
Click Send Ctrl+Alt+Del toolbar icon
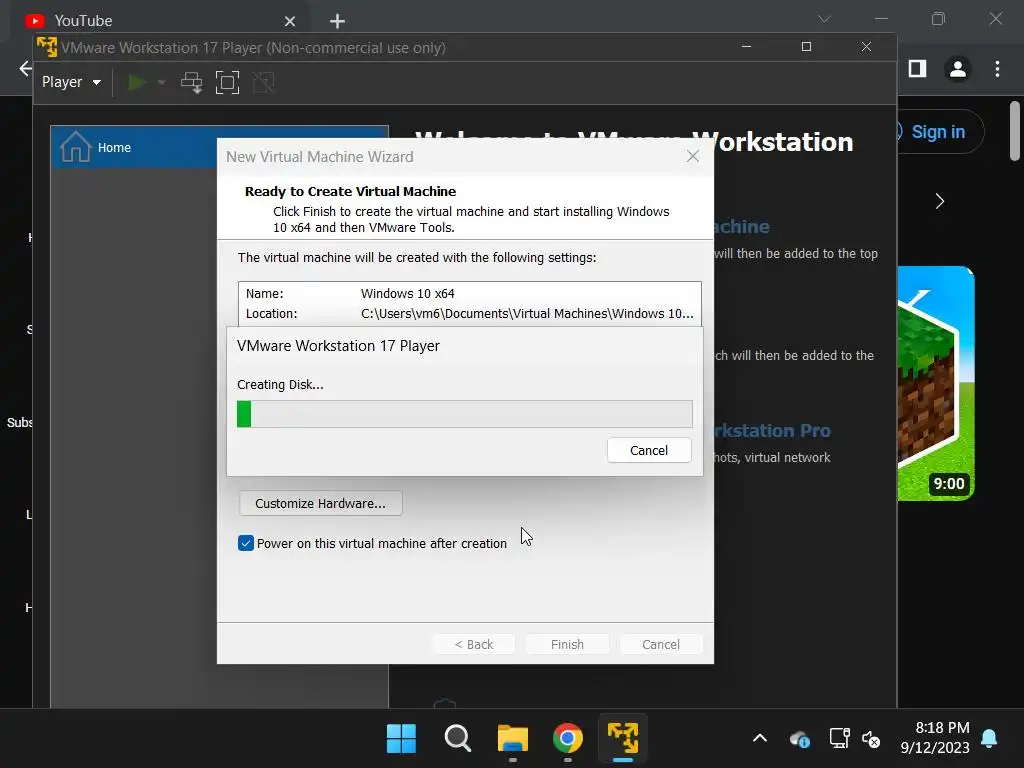(191, 82)
